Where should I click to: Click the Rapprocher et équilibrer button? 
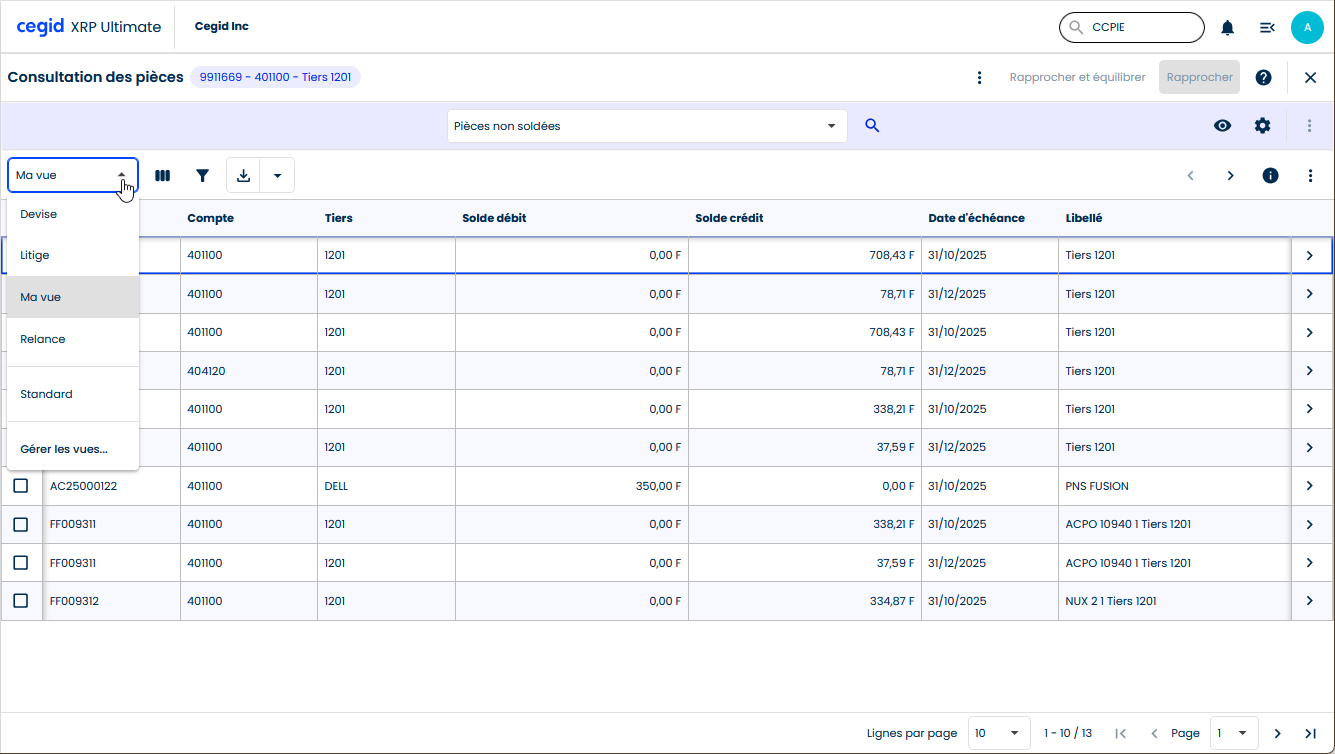[1077, 77]
